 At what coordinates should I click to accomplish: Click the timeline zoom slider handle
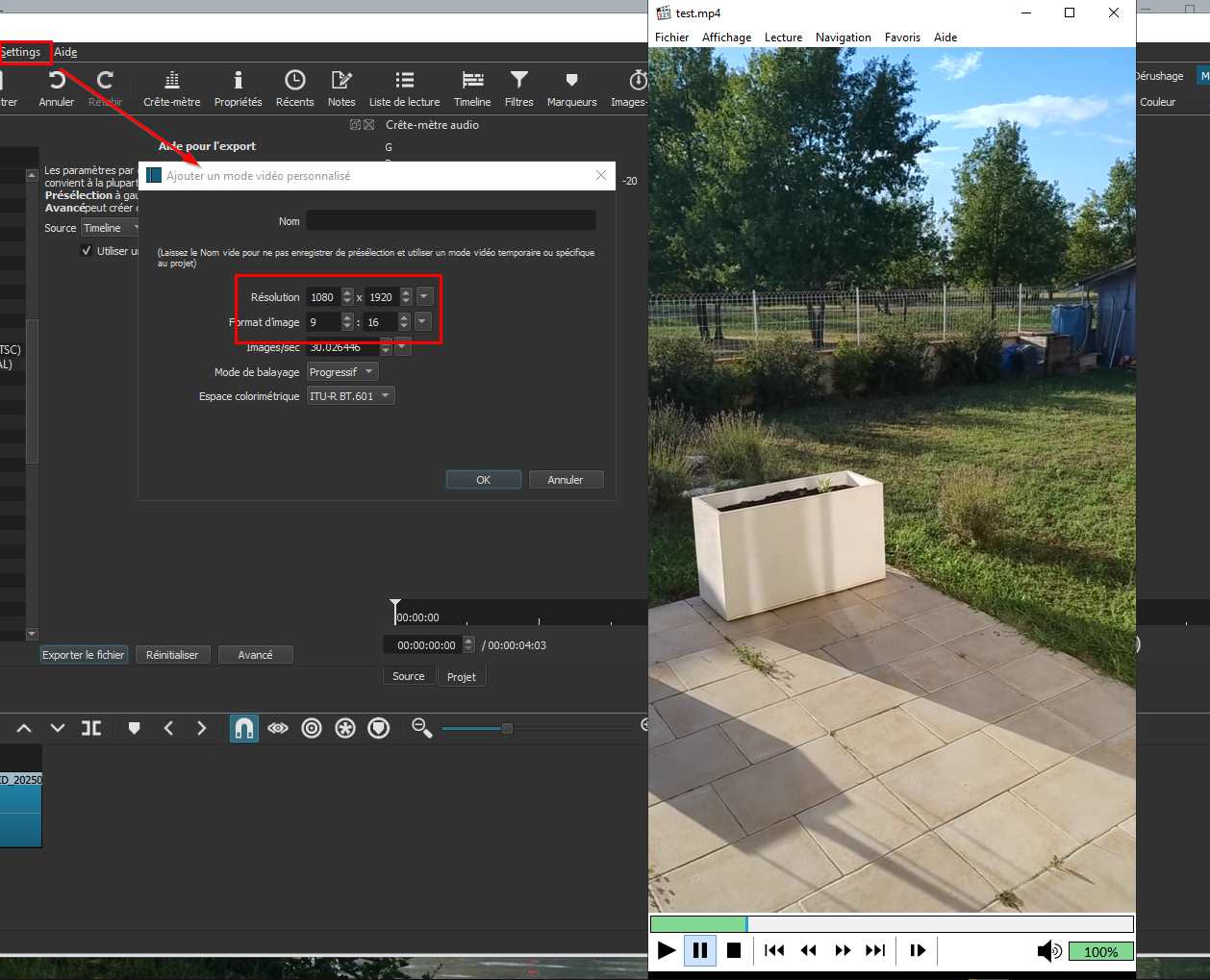point(507,728)
